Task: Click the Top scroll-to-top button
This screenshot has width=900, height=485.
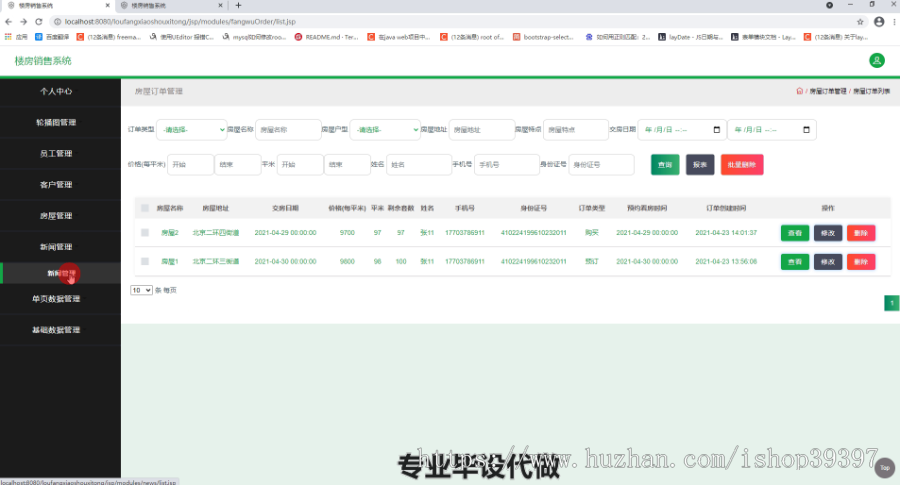Action: click(x=885, y=468)
